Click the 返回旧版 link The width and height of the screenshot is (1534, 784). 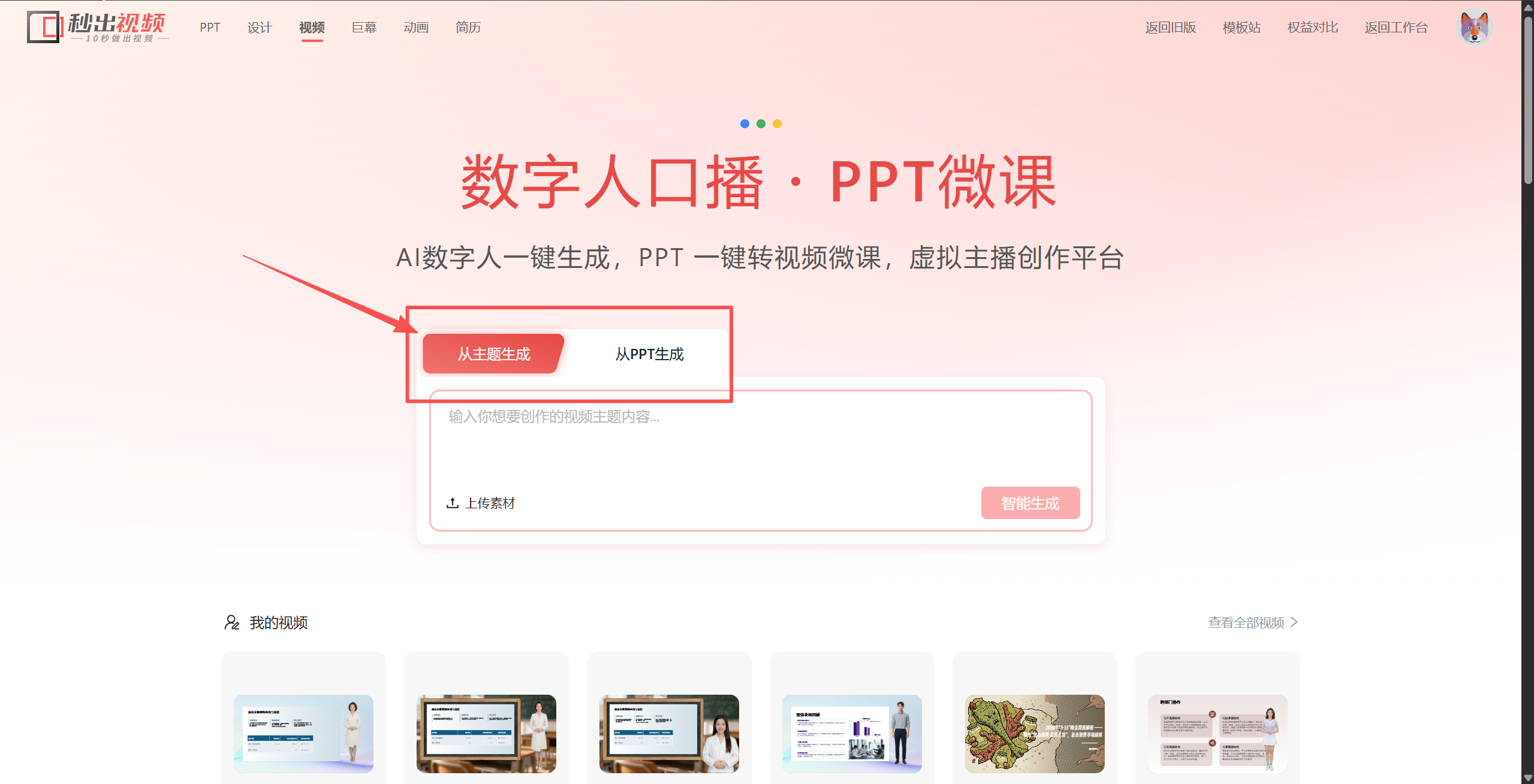(1170, 28)
